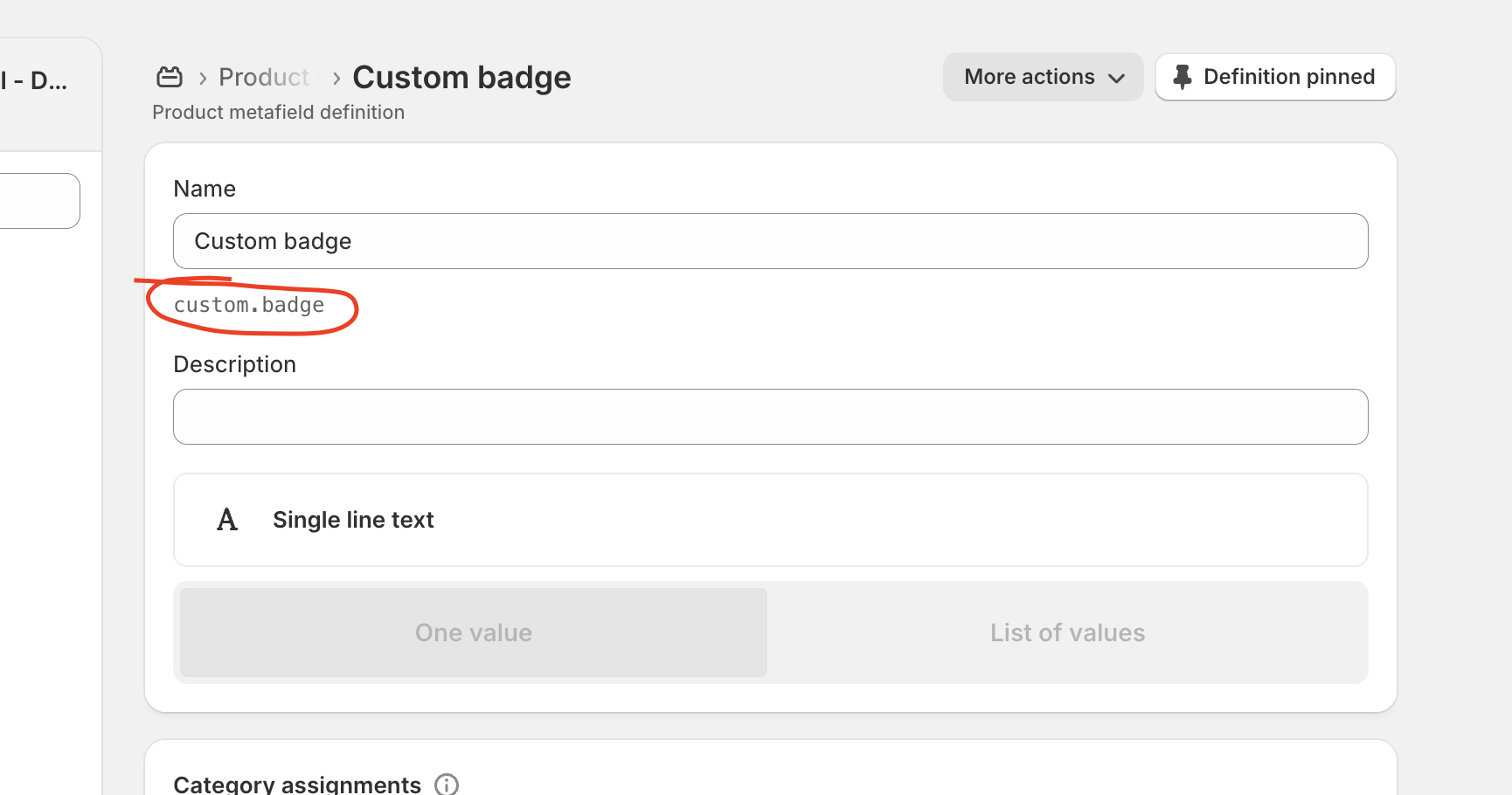Click the More actions chevron arrow
The width and height of the screenshot is (1512, 795).
point(1117,78)
